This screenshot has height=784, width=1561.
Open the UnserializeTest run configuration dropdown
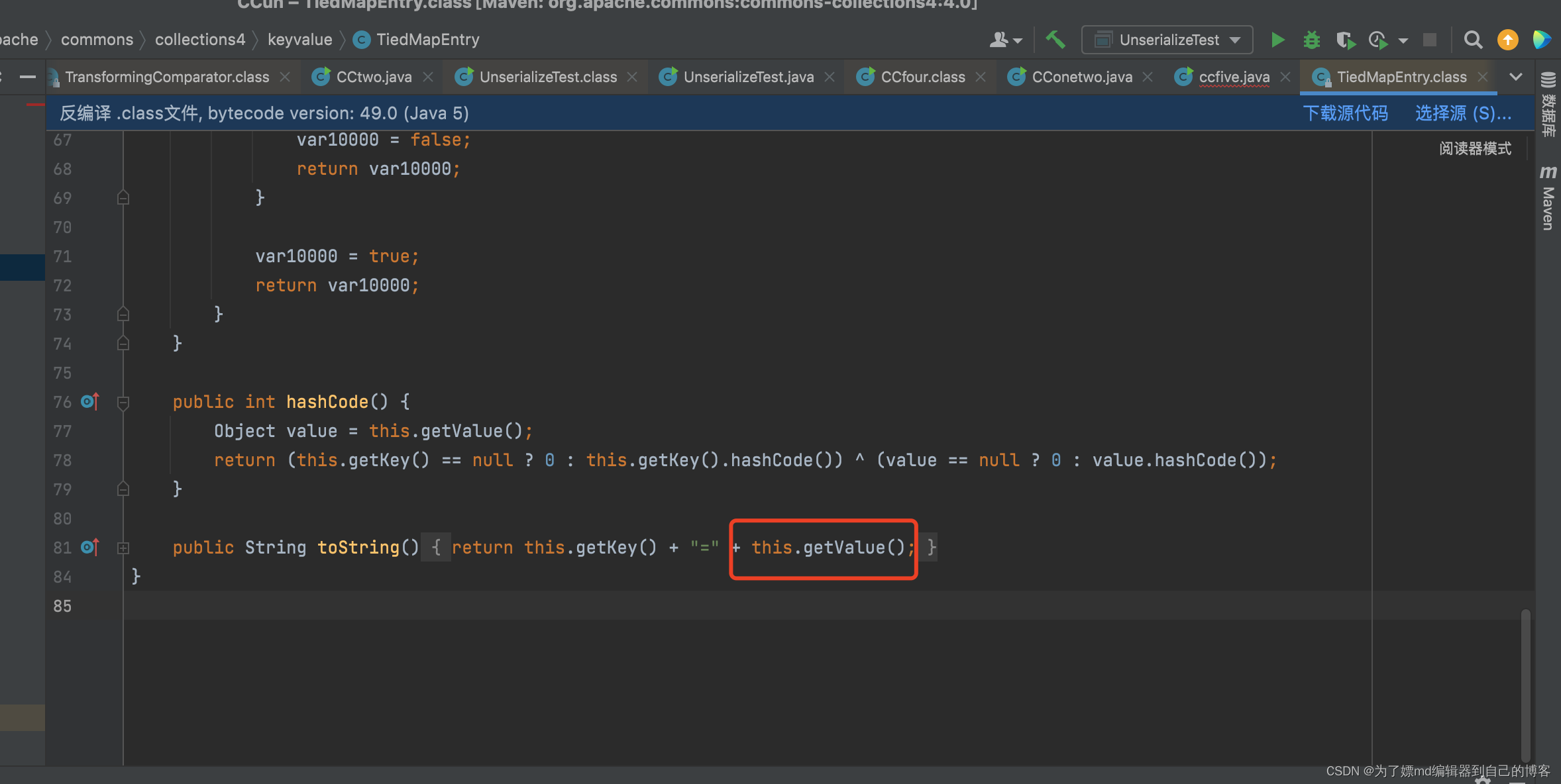pyautogui.click(x=1167, y=40)
